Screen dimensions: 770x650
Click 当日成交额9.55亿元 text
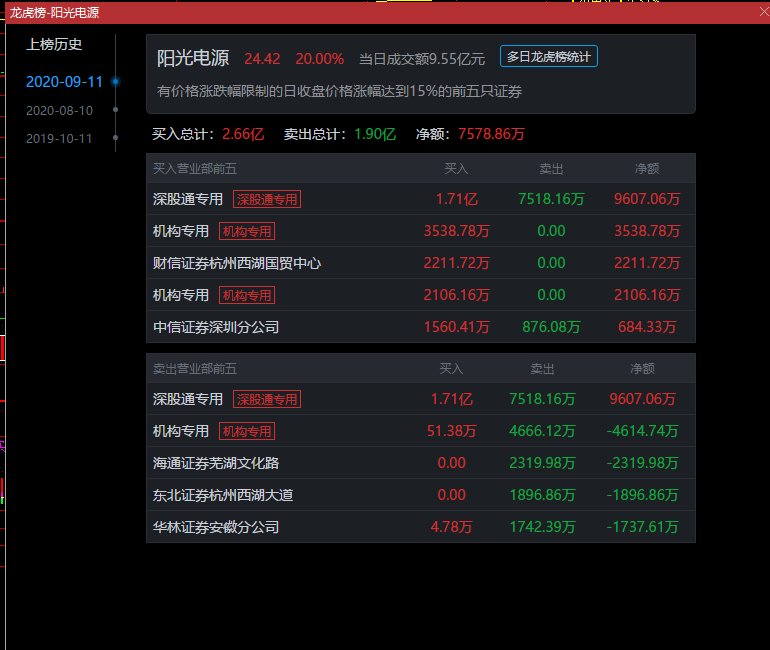[x=422, y=59]
